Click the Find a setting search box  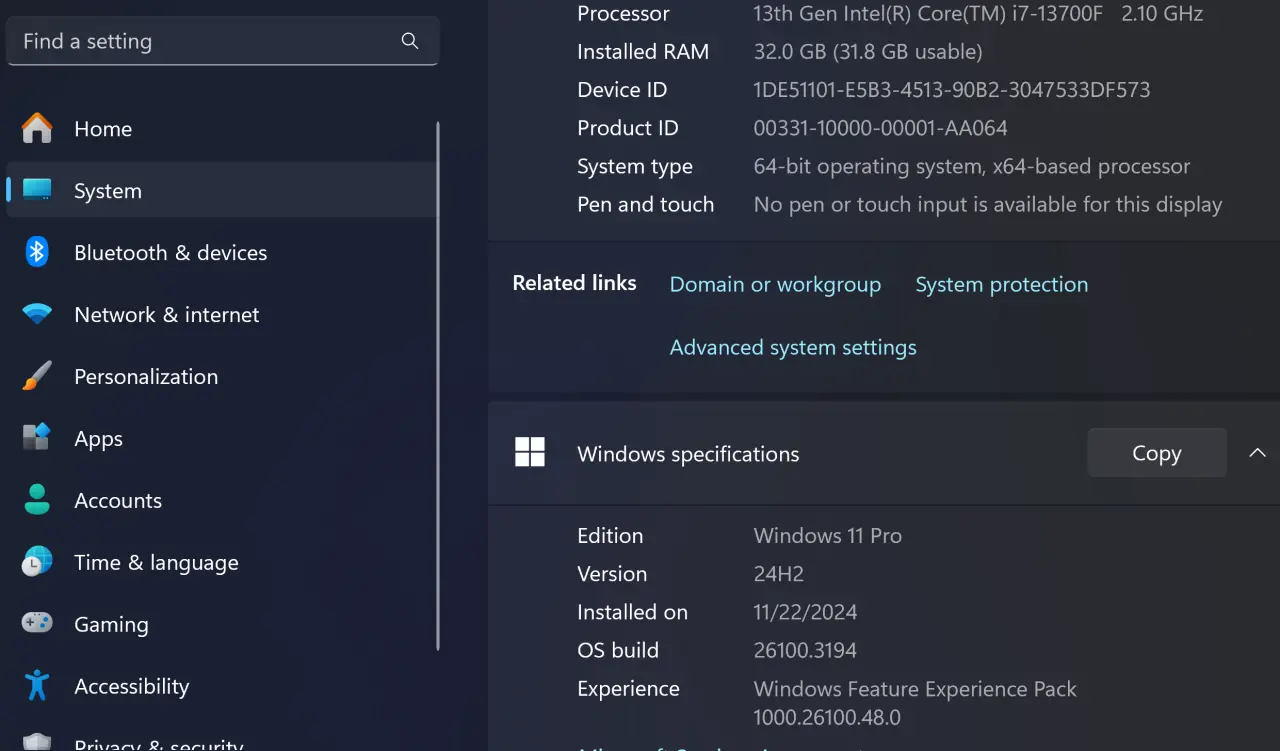coord(222,41)
